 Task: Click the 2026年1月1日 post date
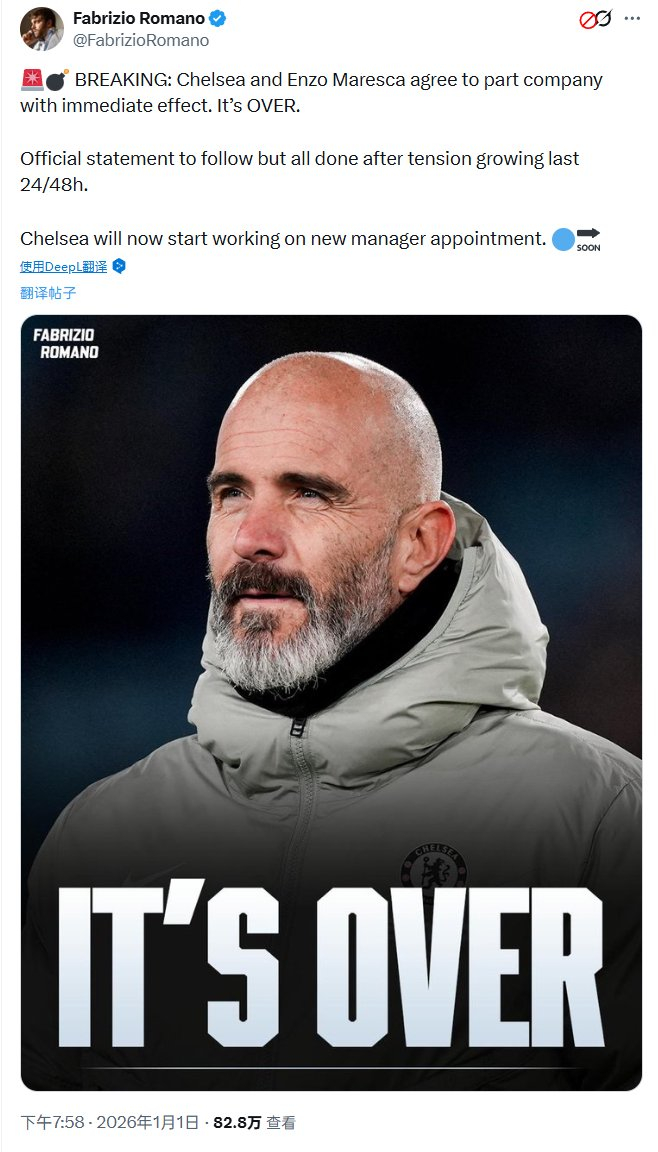(148, 1123)
